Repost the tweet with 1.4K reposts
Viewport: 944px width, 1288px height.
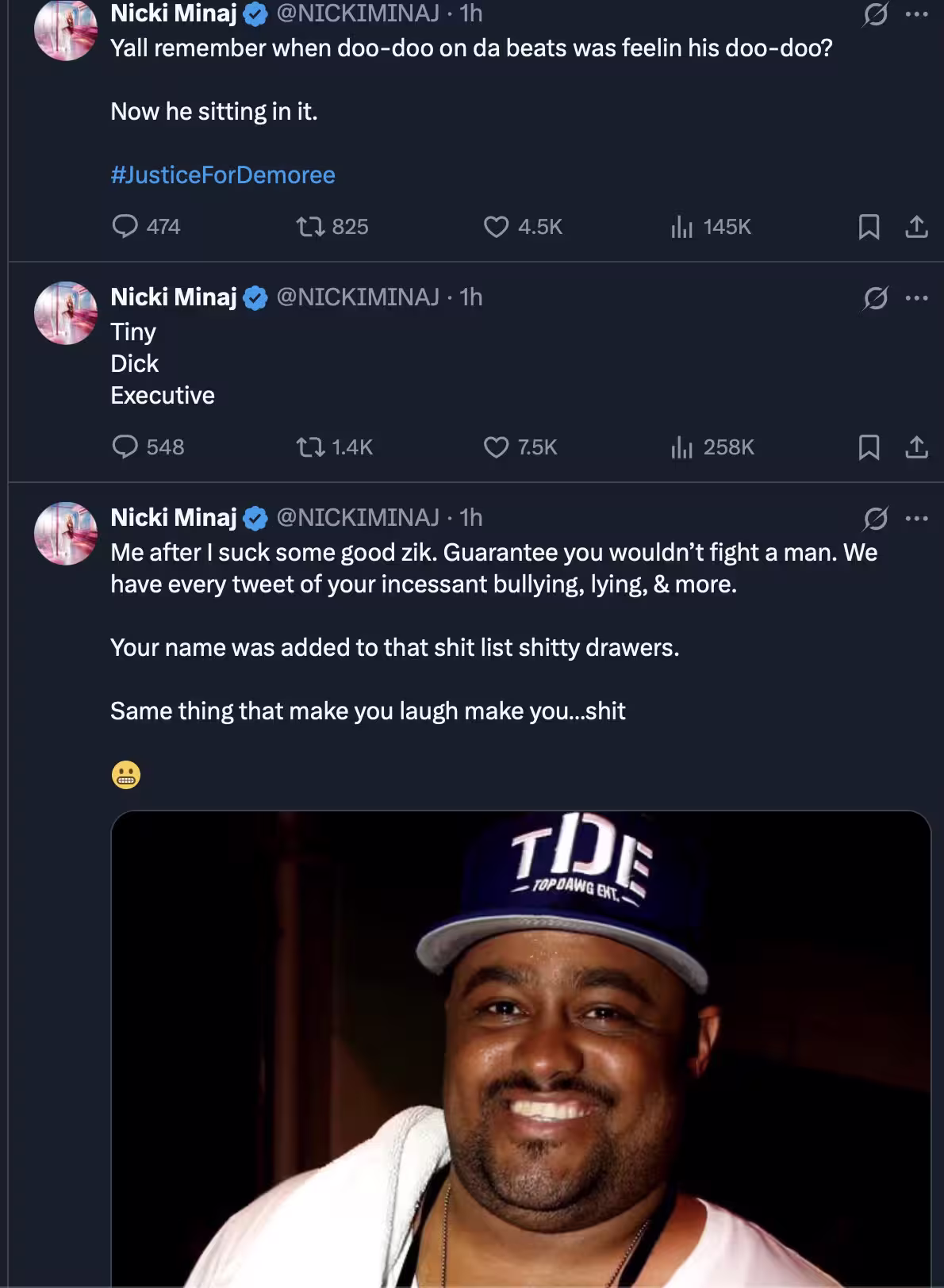pyautogui.click(x=334, y=447)
